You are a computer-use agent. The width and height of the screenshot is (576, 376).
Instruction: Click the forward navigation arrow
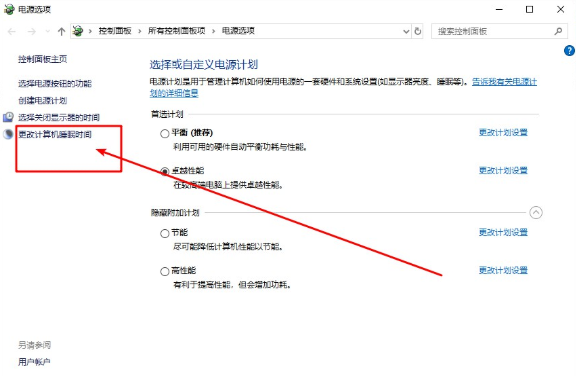tap(32, 32)
